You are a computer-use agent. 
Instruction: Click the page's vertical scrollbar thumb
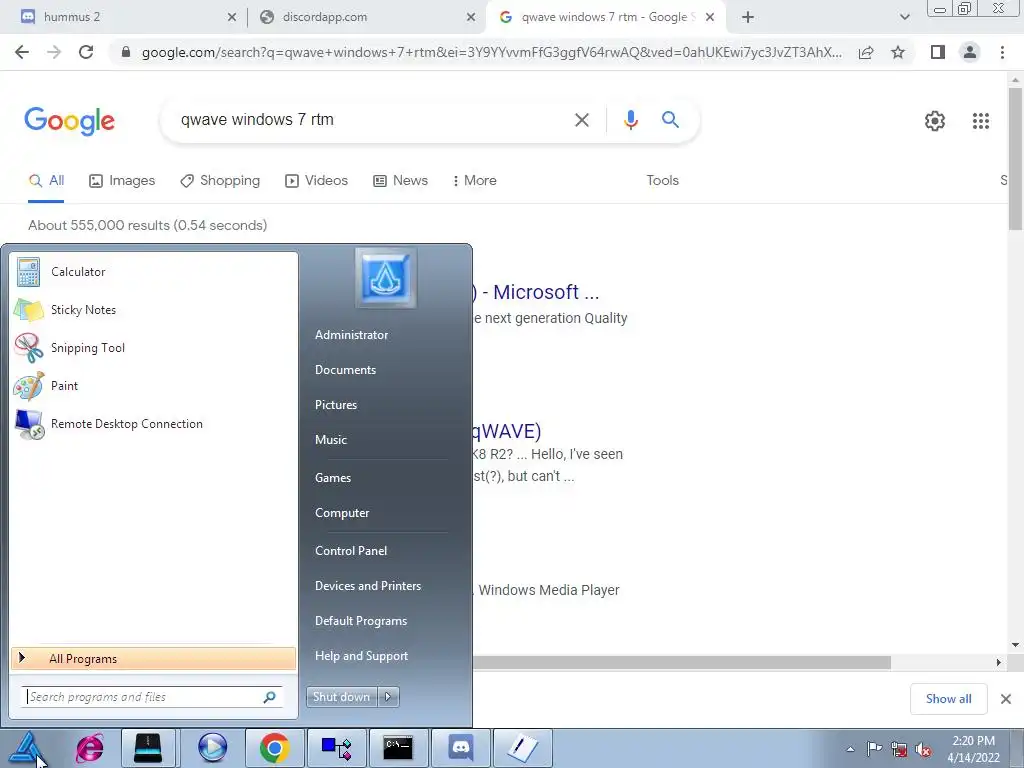click(x=1015, y=159)
